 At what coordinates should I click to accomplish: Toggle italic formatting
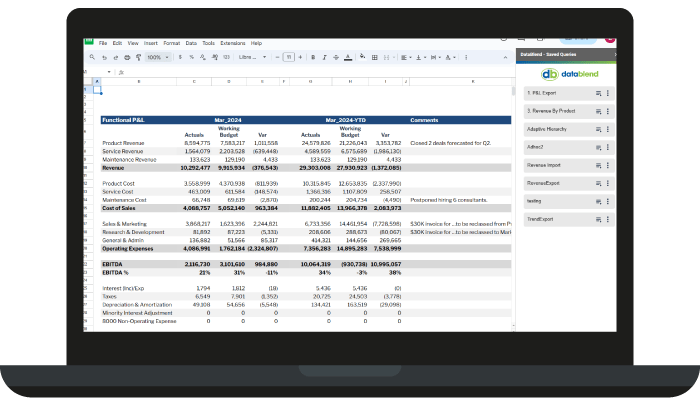(x=325, y=57)
